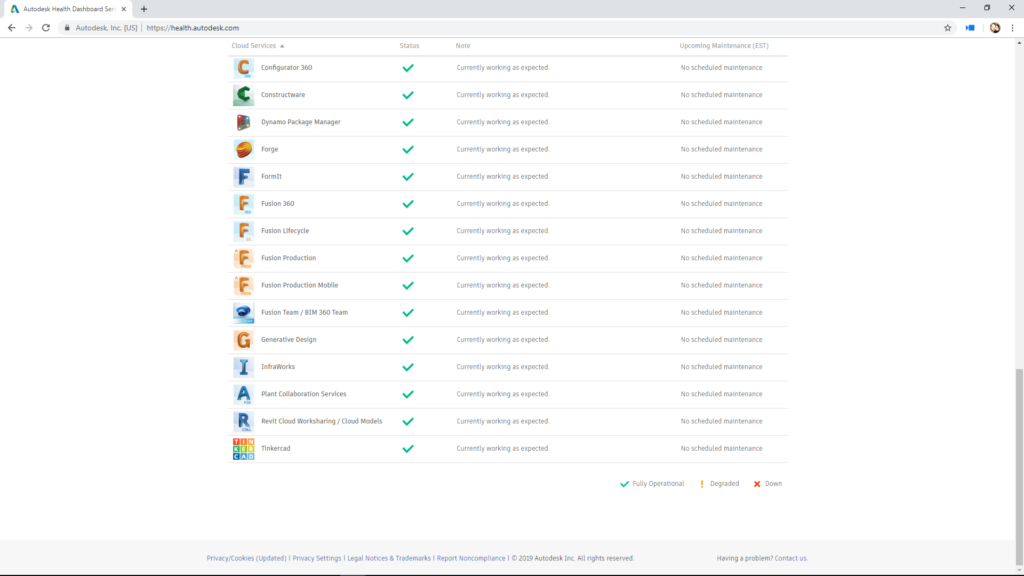Bookmark this page with the star icon
This screenshot has width=1024, height=576.
click(947, 28)
